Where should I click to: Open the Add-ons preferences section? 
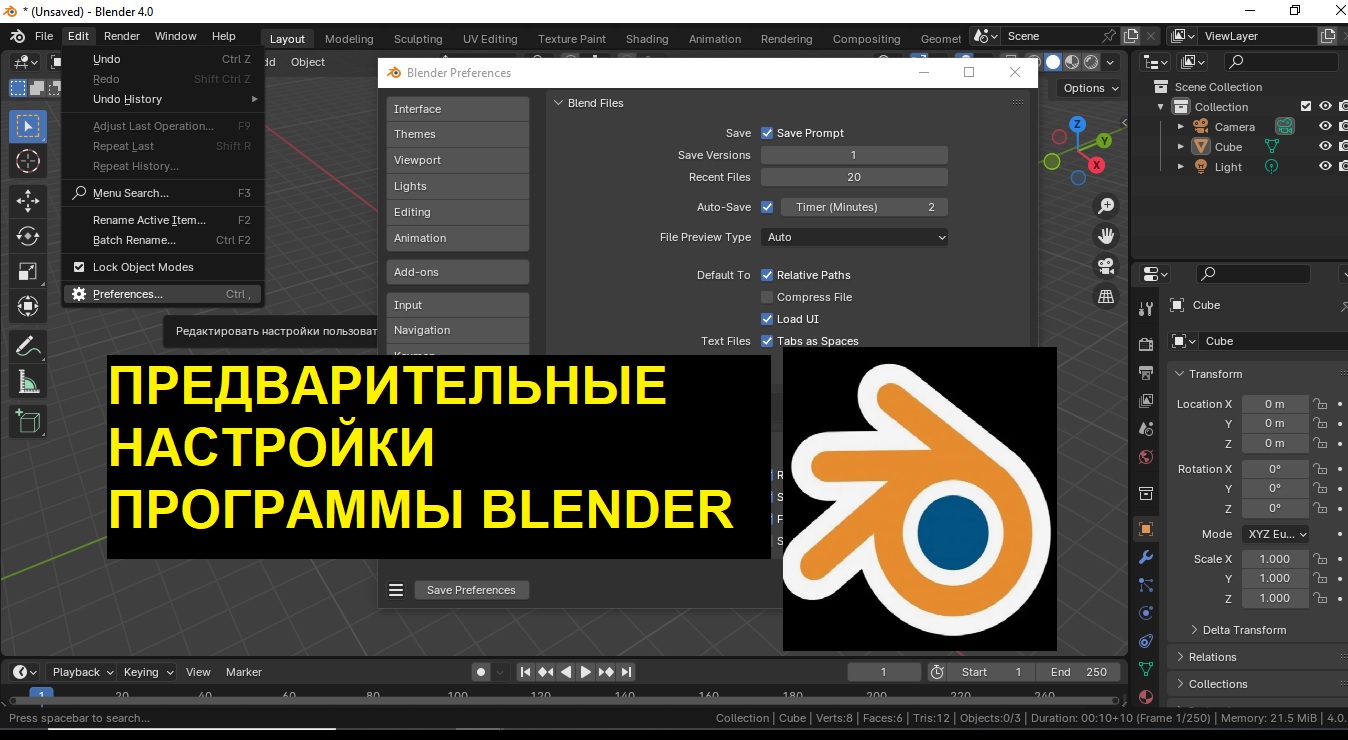[457, 272]
